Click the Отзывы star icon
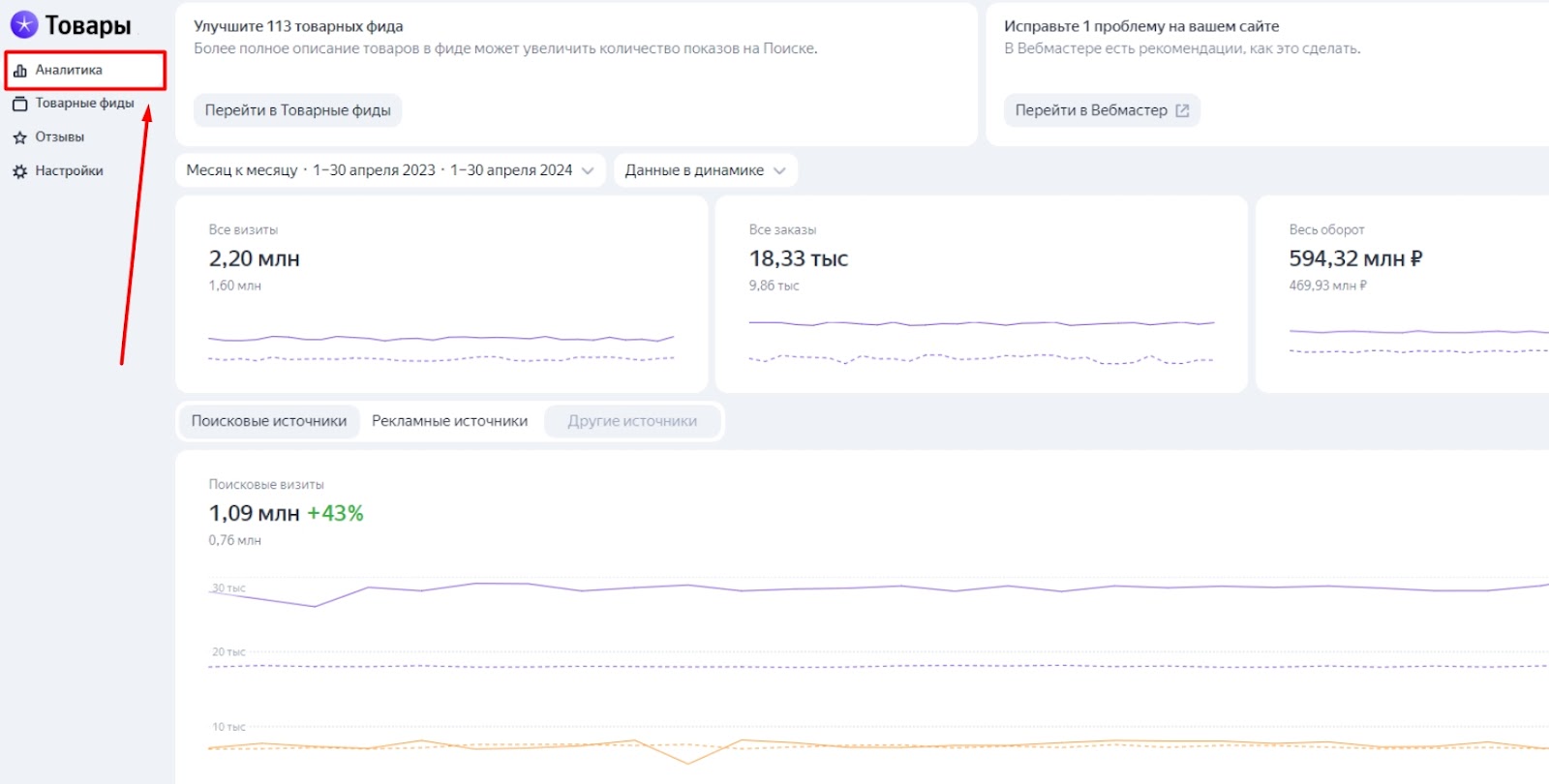 pyautogui.click(x=20, y=137)
